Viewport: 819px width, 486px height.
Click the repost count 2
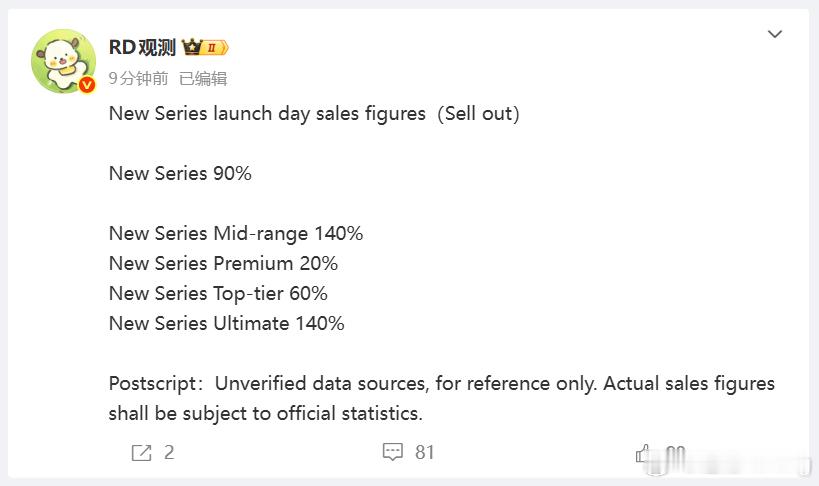pos(169,453)
